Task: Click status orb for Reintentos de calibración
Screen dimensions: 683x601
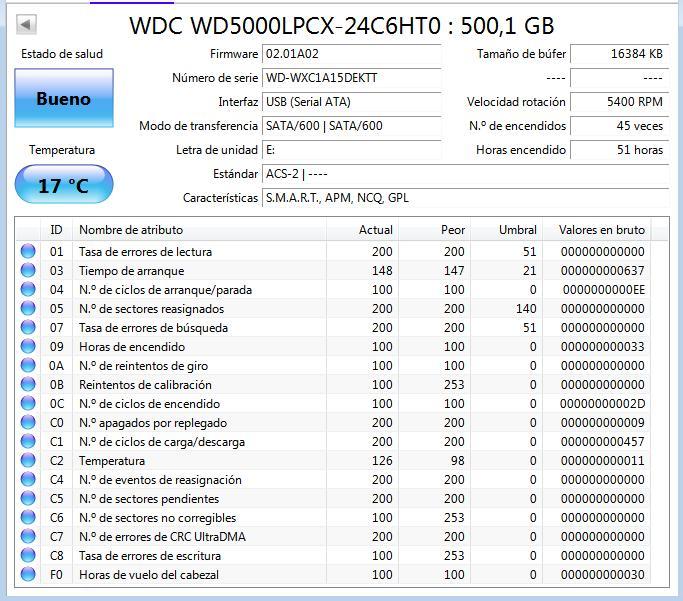Action: (28, 385)
